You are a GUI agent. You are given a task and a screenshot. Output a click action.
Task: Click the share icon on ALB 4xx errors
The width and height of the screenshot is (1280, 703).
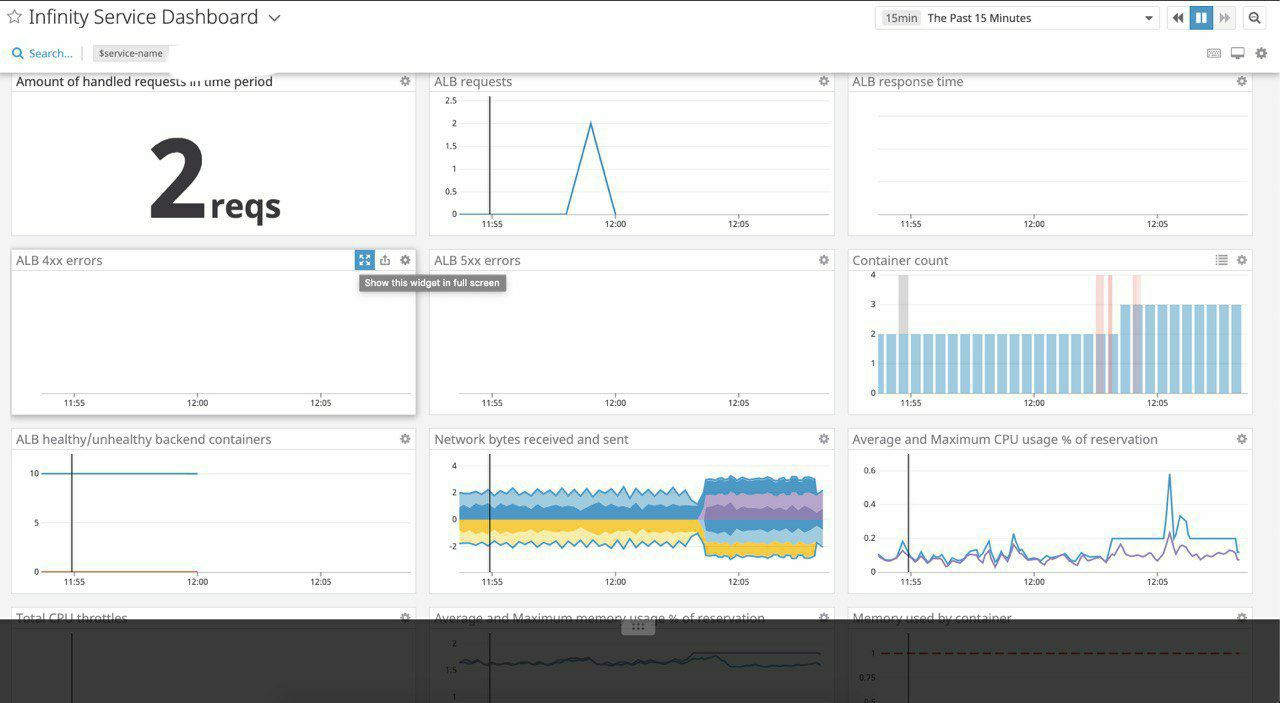coord(385,260)
